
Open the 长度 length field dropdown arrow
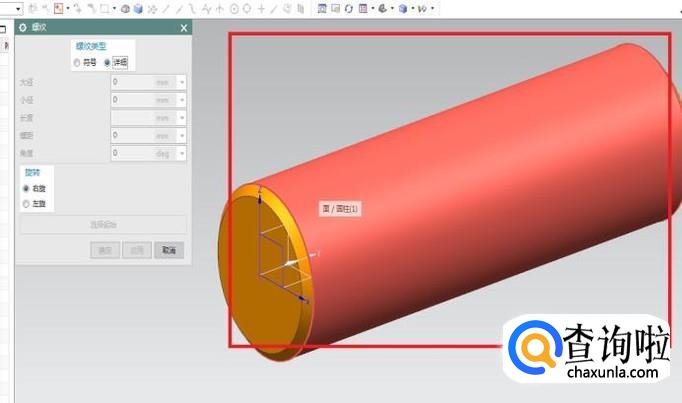(x=182, y=118)
